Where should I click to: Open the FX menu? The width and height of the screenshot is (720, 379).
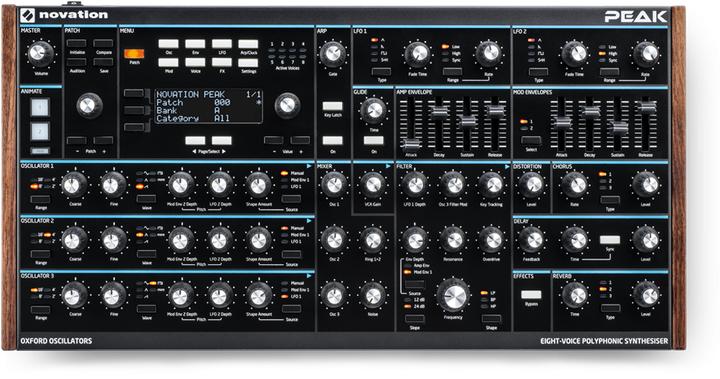tap(222, 62)
